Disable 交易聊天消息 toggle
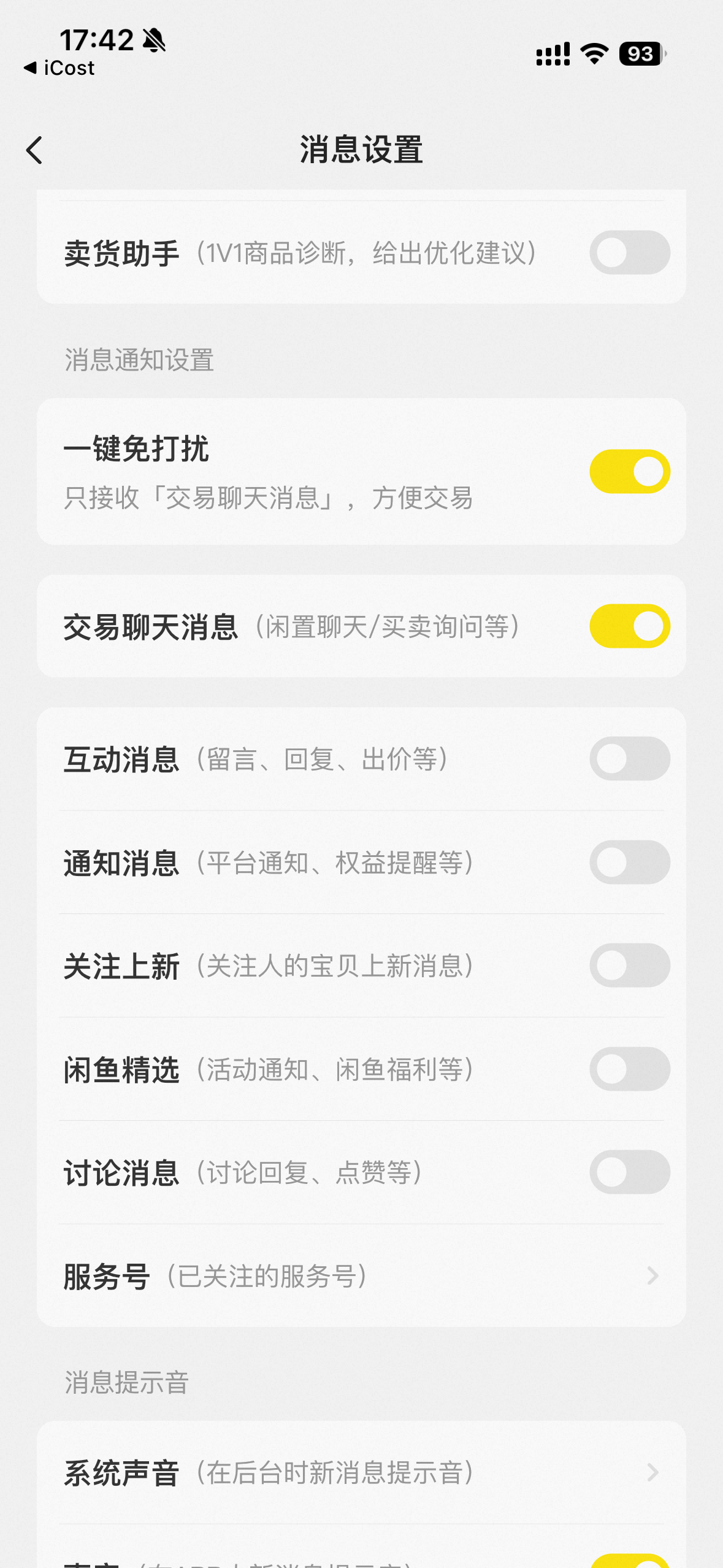 (629, 626)
